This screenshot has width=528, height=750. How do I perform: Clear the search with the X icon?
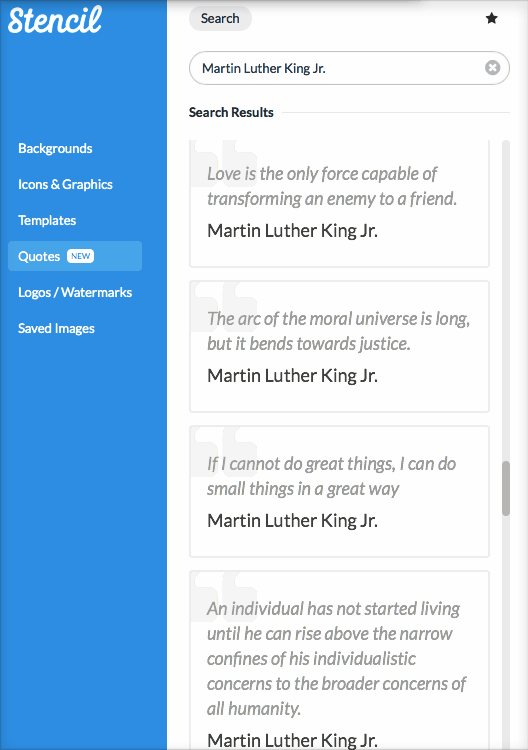click(x=492, y=68)
